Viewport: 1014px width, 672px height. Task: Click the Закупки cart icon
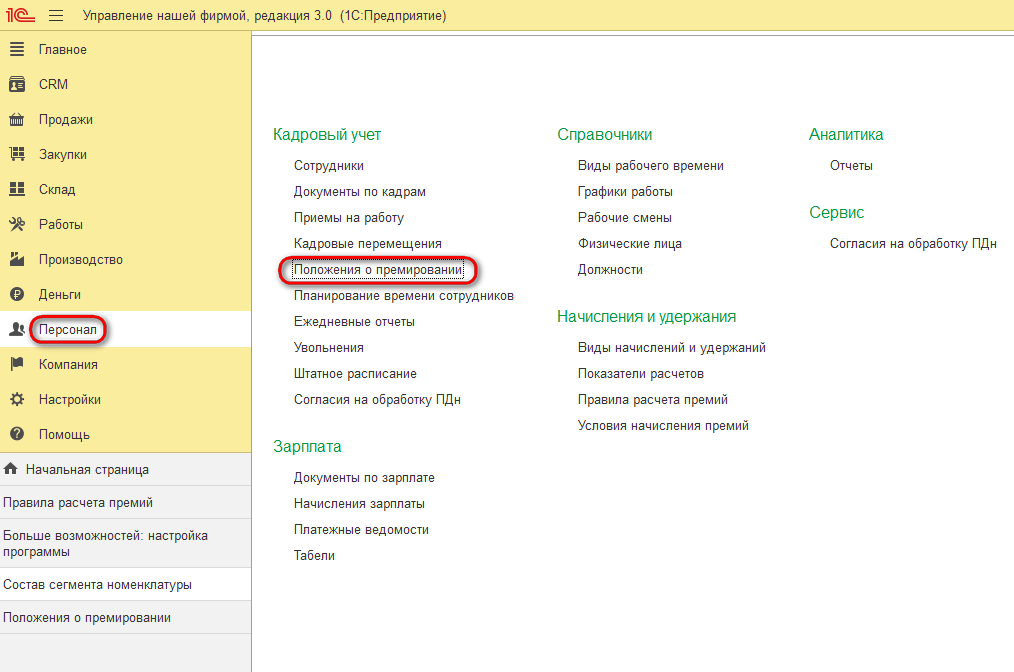[17, 154]
